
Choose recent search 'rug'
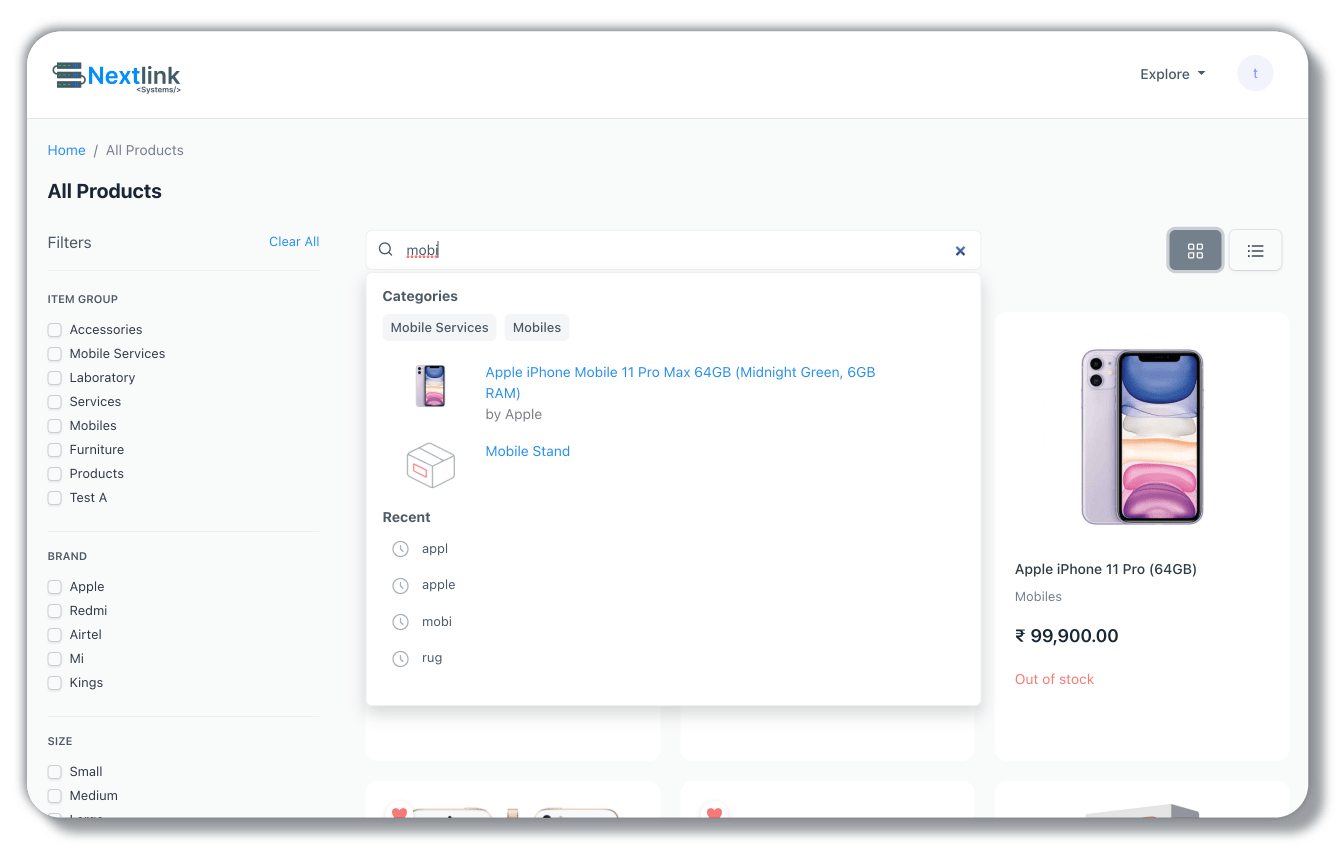coord(432,658)
